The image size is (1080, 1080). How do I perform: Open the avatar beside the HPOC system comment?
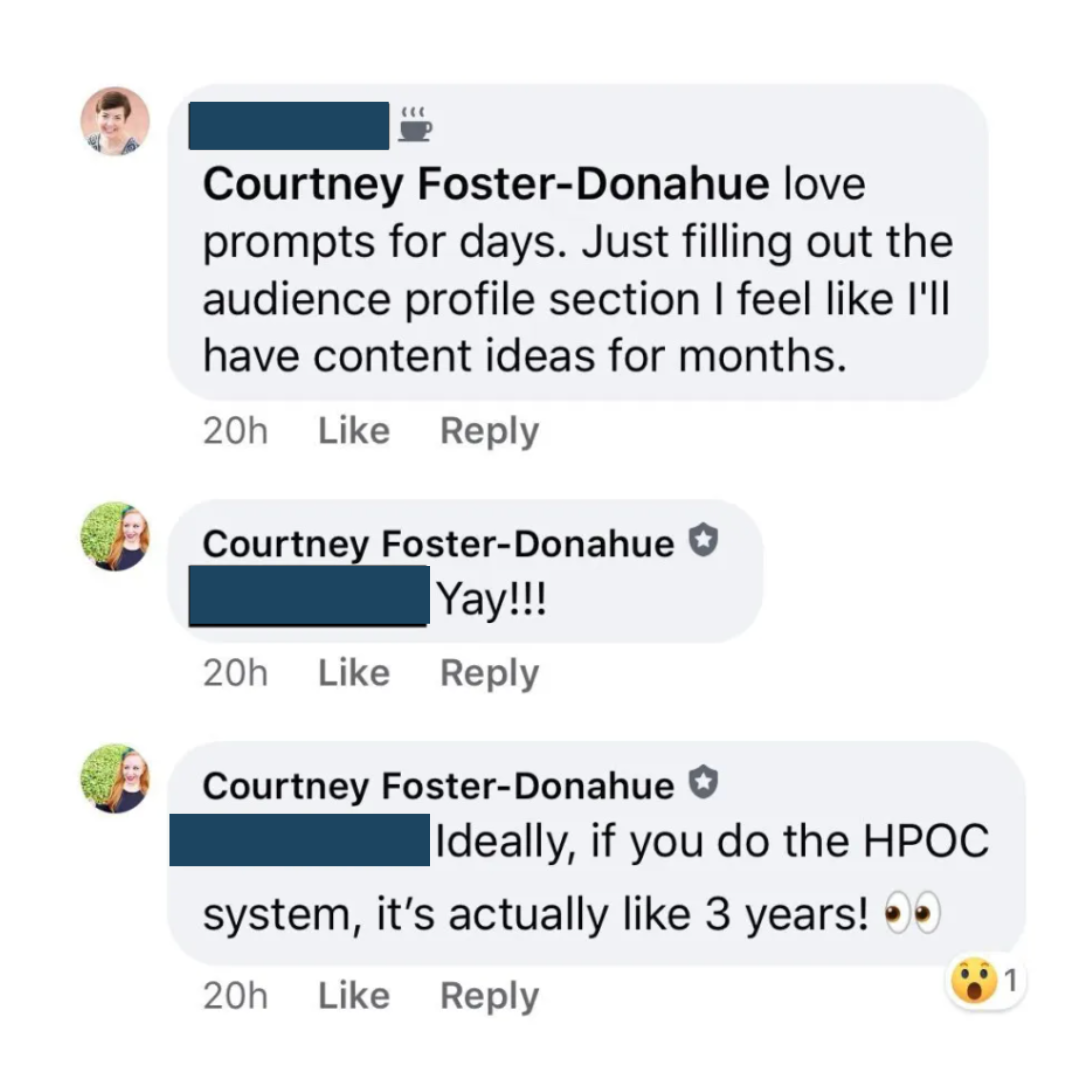tap(115, 778)
